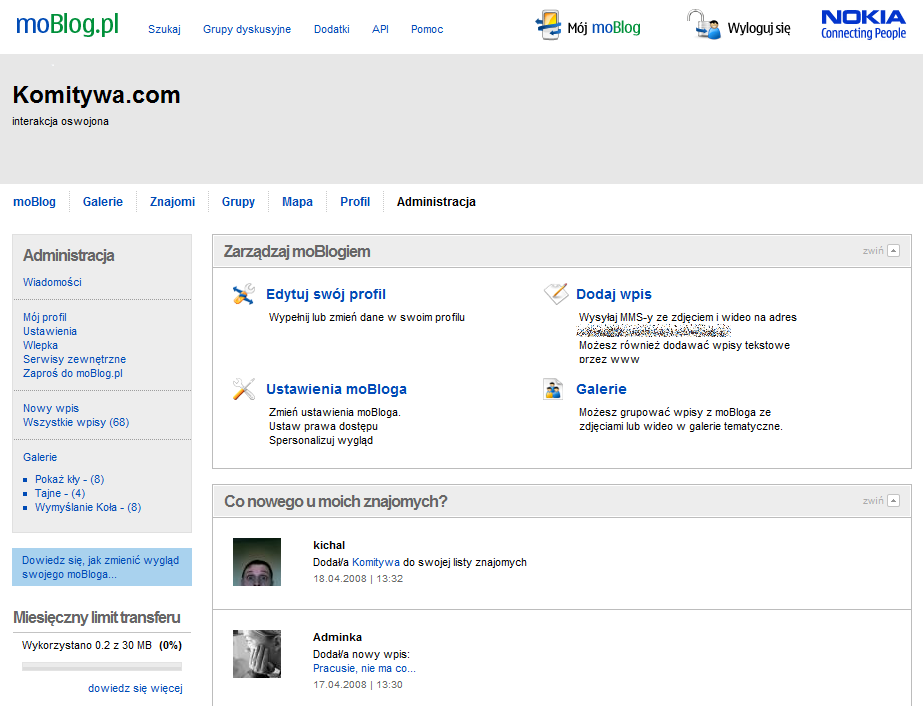Create a post via Nowy wpis
This screenshot has width=923, height=706.
click(51, 409)
